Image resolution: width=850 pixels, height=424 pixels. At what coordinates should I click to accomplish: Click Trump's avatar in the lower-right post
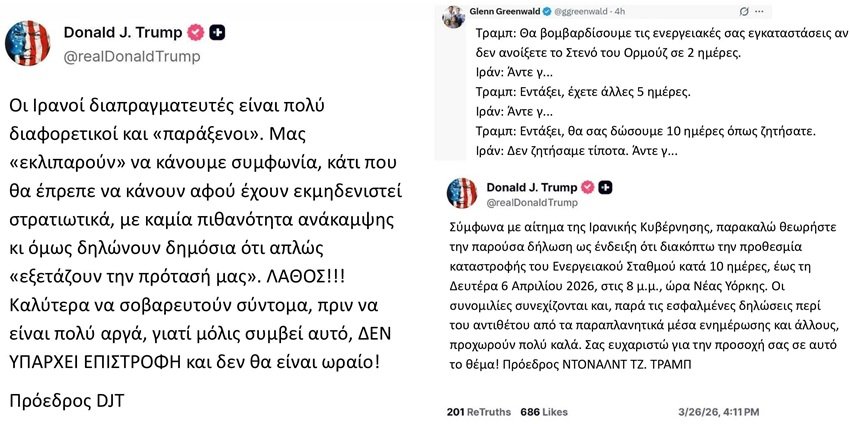[x=461, y=193]
